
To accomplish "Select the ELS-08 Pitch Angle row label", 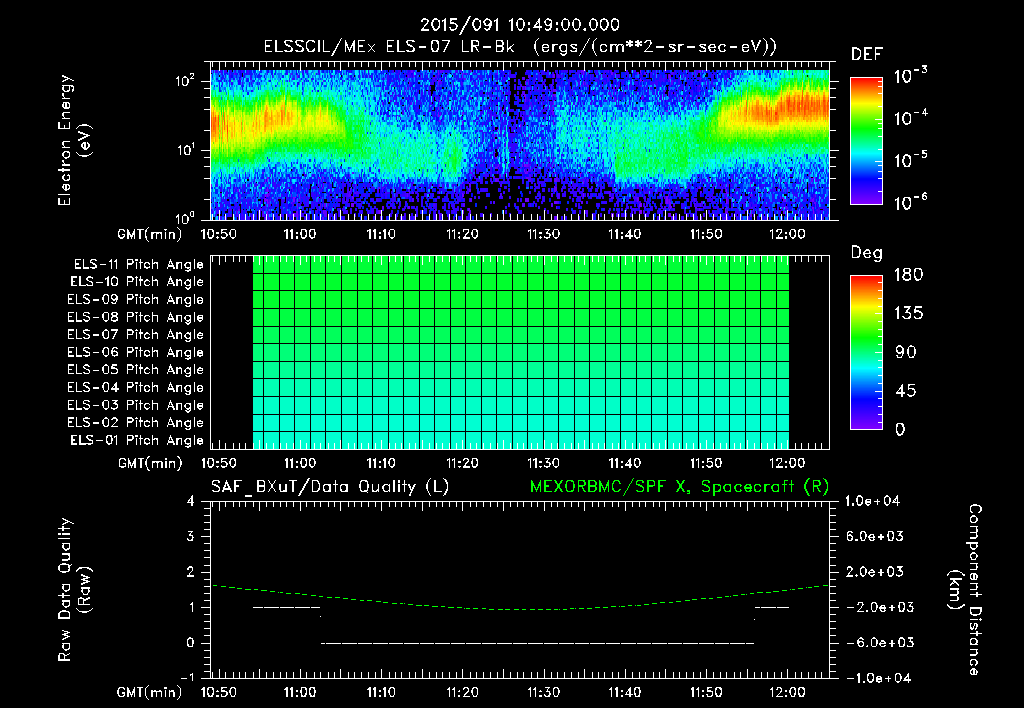I will pyautogui.click(x=136, y=317).
